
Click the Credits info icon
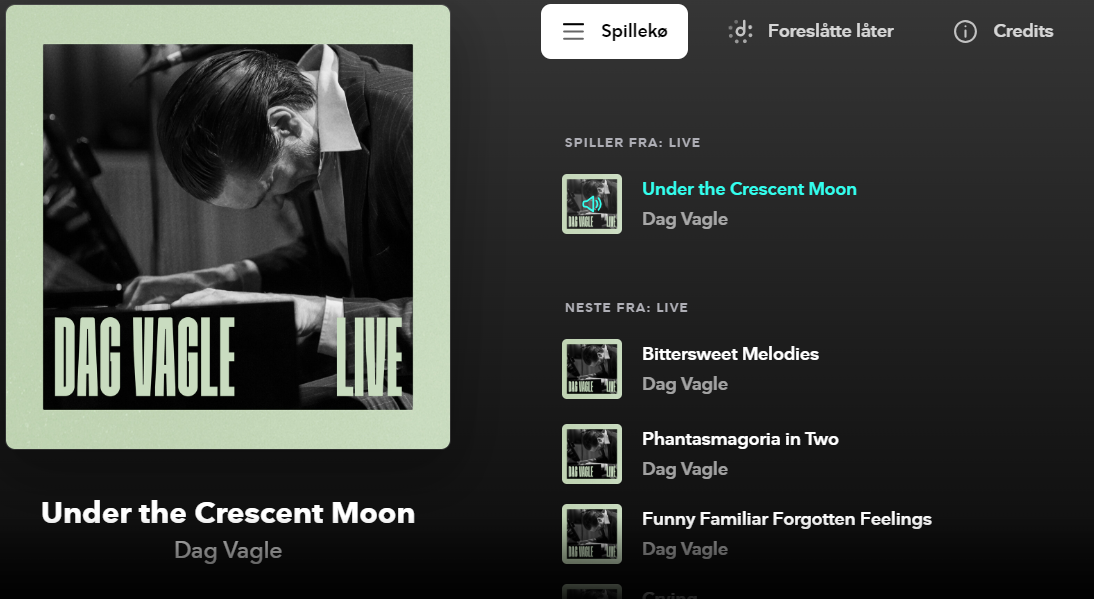(965, 32)
